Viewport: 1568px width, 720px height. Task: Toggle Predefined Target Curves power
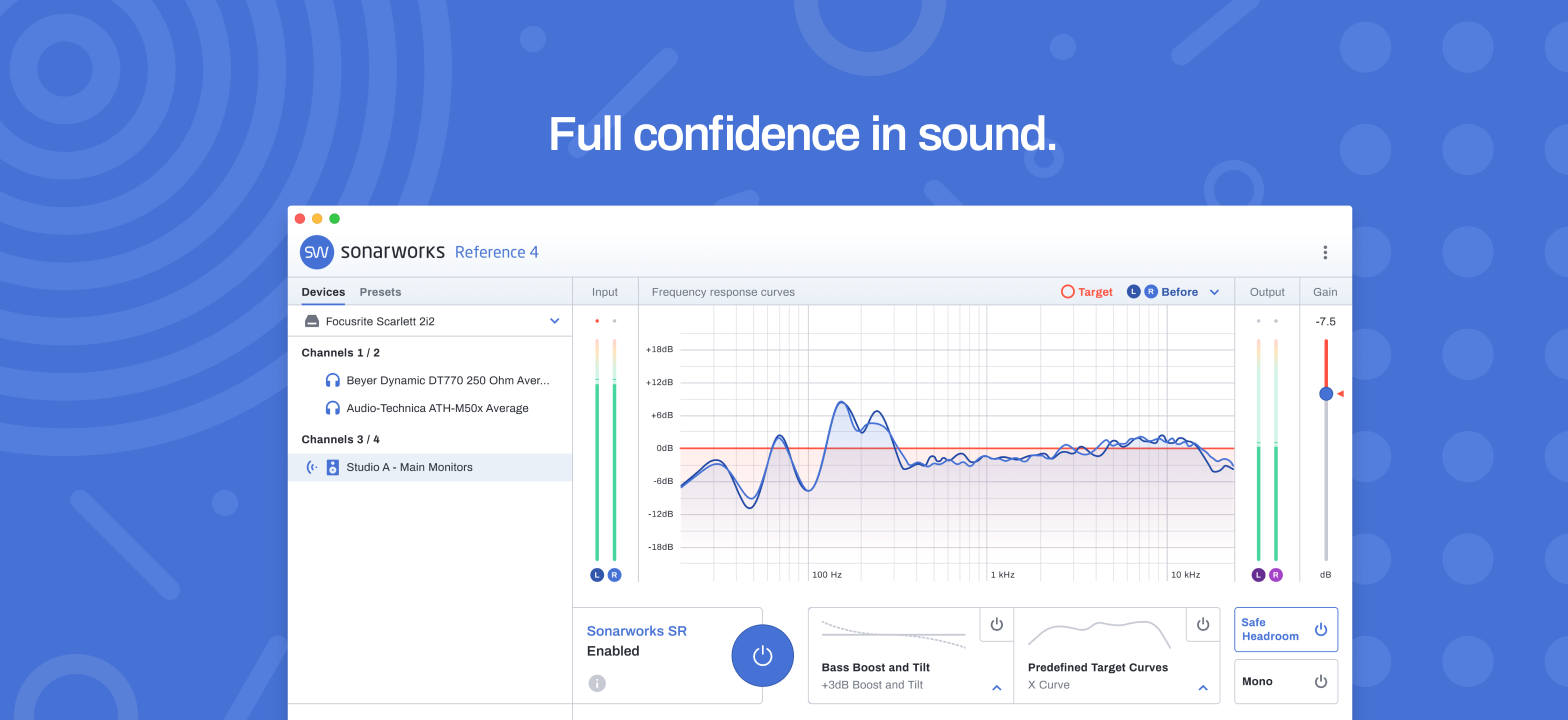[1203, 624]
